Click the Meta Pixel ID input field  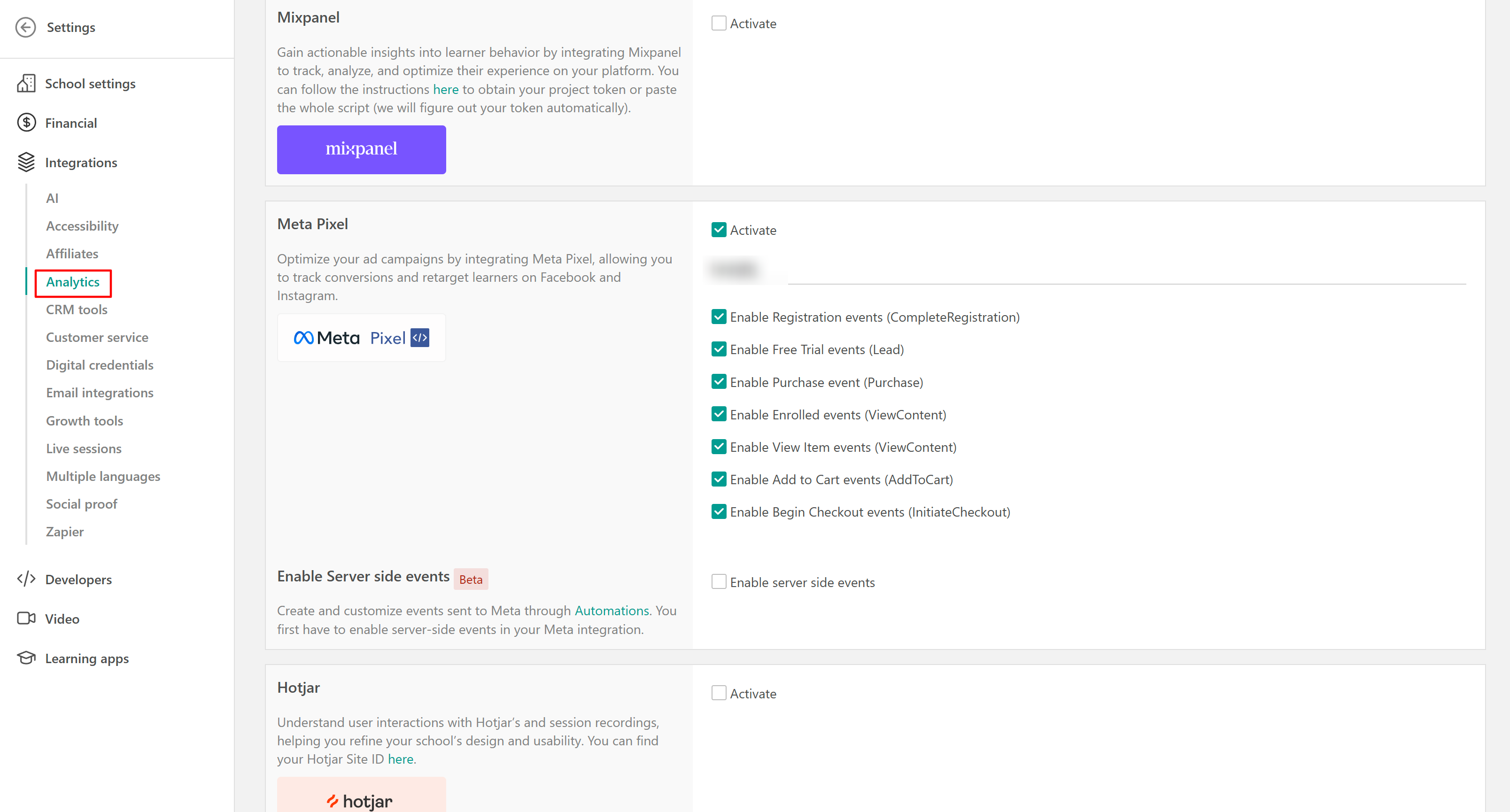[1084, 271]
